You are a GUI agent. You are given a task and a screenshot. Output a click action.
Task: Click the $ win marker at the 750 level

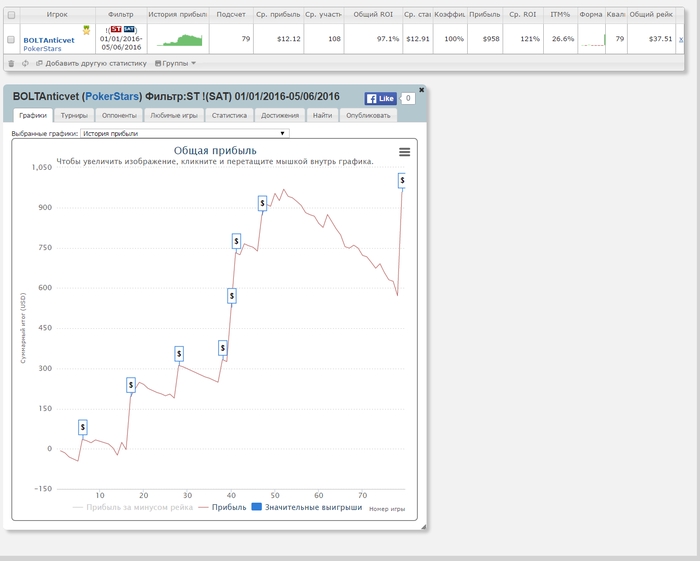(236, 241)
